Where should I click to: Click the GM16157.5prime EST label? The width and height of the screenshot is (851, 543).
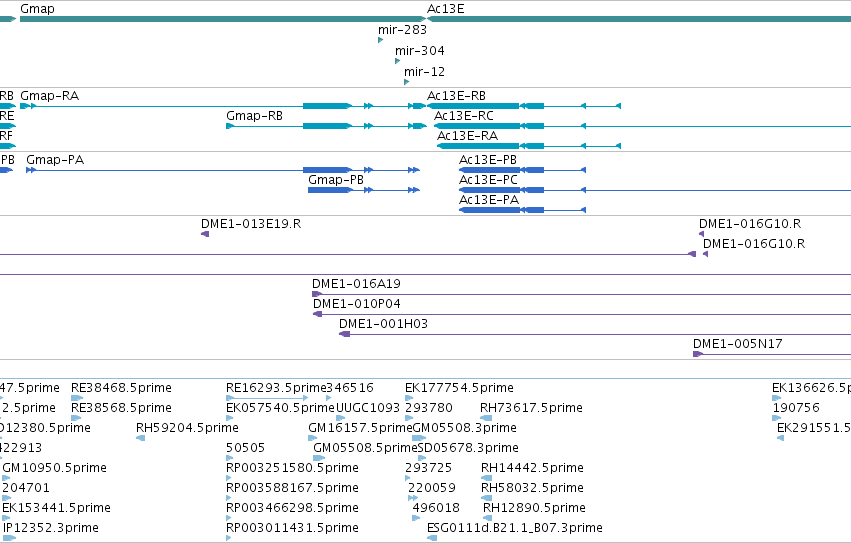pos(360,428)
